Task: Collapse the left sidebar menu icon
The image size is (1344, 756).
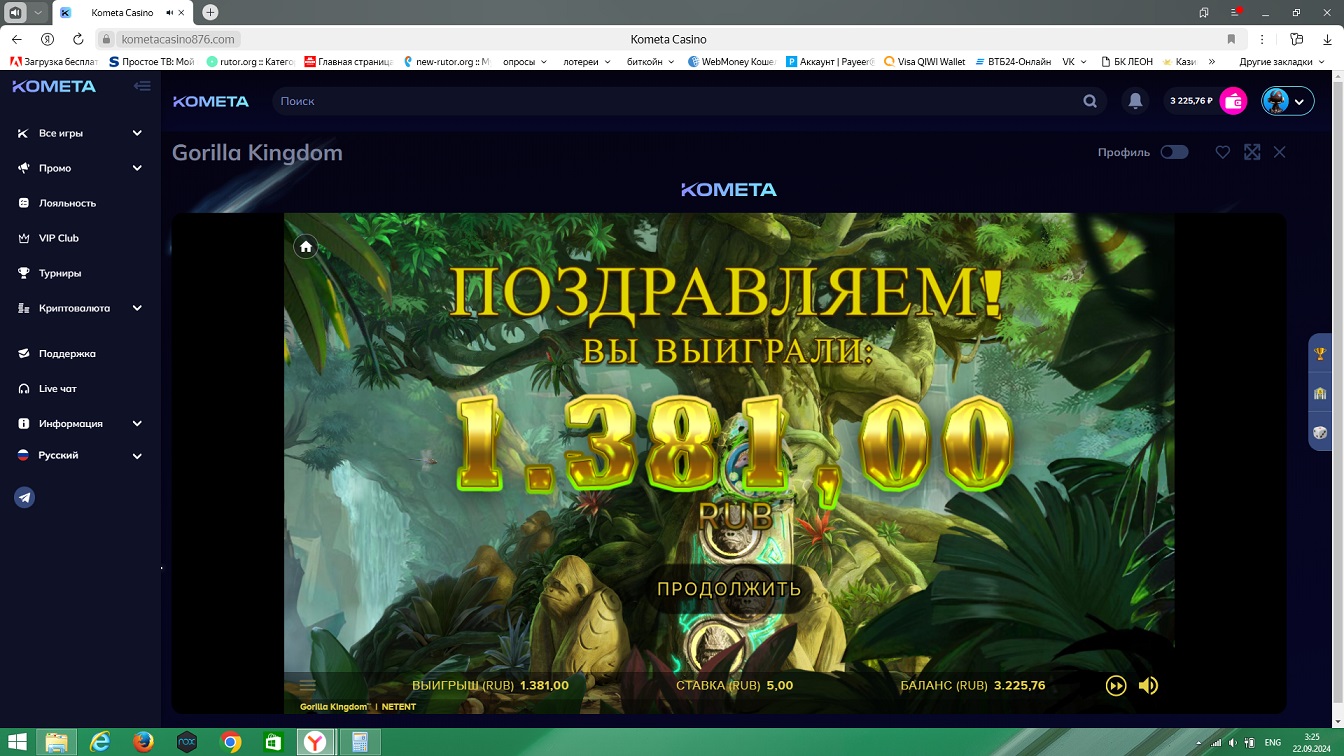Action: pos(142,86)
